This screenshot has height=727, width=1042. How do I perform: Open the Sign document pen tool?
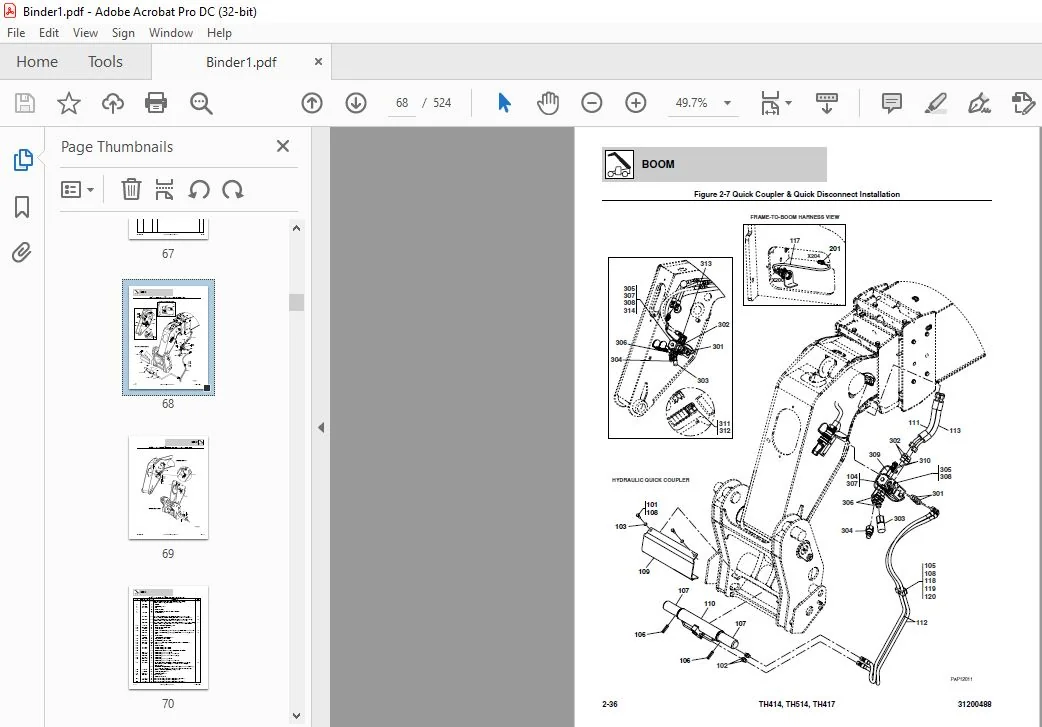(980, 103)
